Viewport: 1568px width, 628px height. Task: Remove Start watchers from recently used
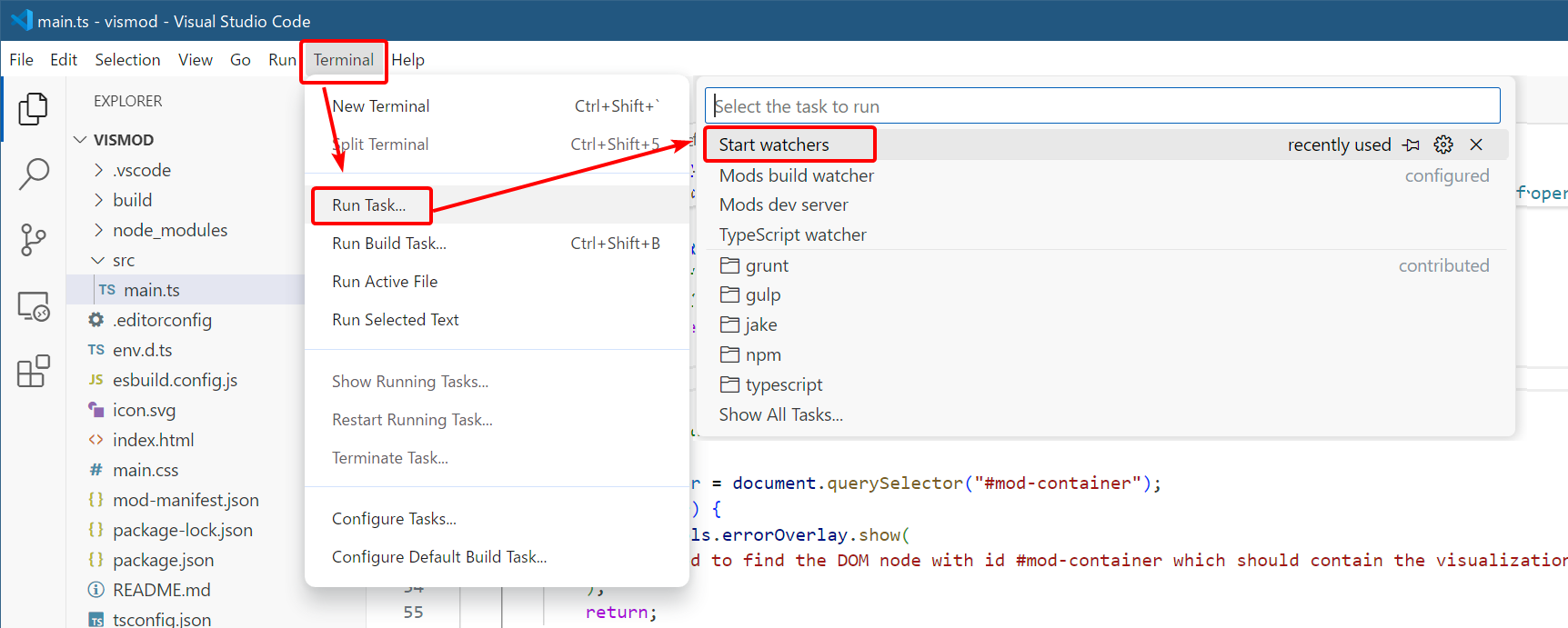[1476, 145]
